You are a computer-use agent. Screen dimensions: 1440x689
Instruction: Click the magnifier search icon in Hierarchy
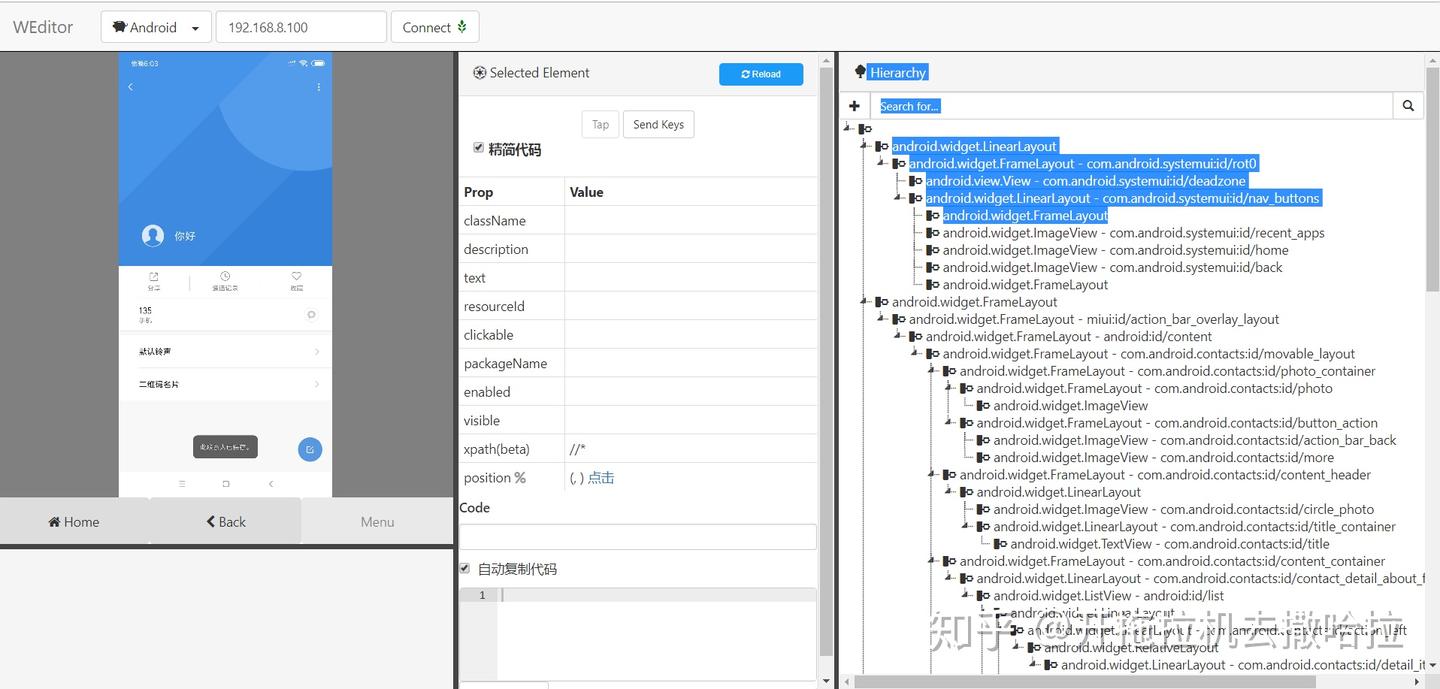(x=1408, y=106)
